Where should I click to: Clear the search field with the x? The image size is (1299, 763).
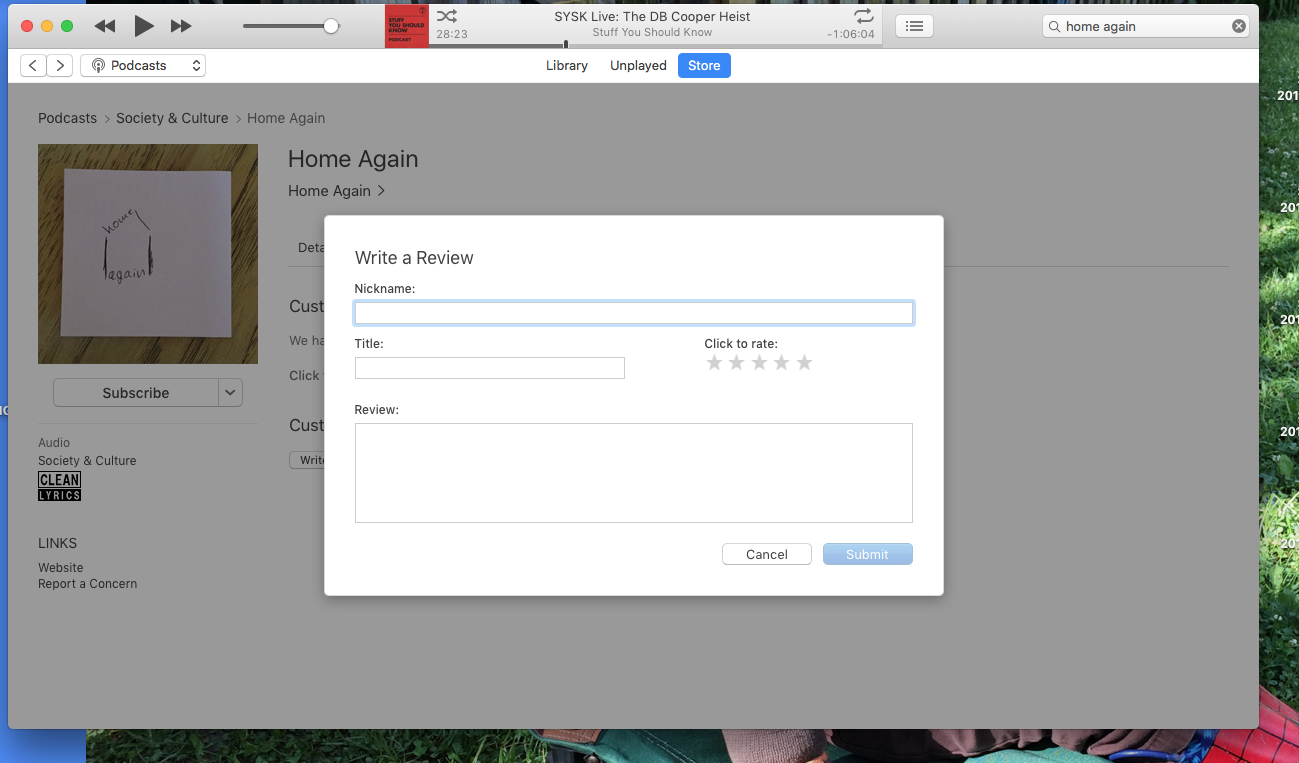1239,26
